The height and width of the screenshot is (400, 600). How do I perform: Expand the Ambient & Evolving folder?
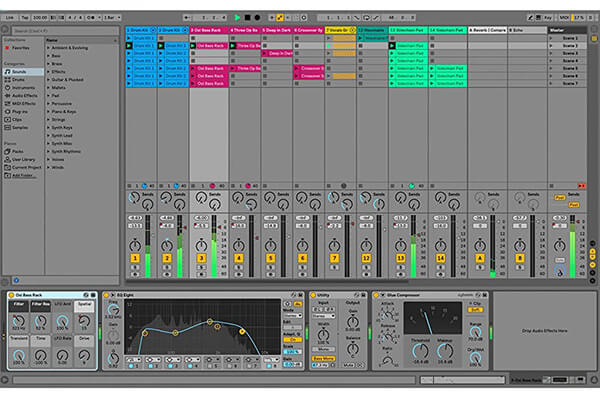[x=49, y=48]
